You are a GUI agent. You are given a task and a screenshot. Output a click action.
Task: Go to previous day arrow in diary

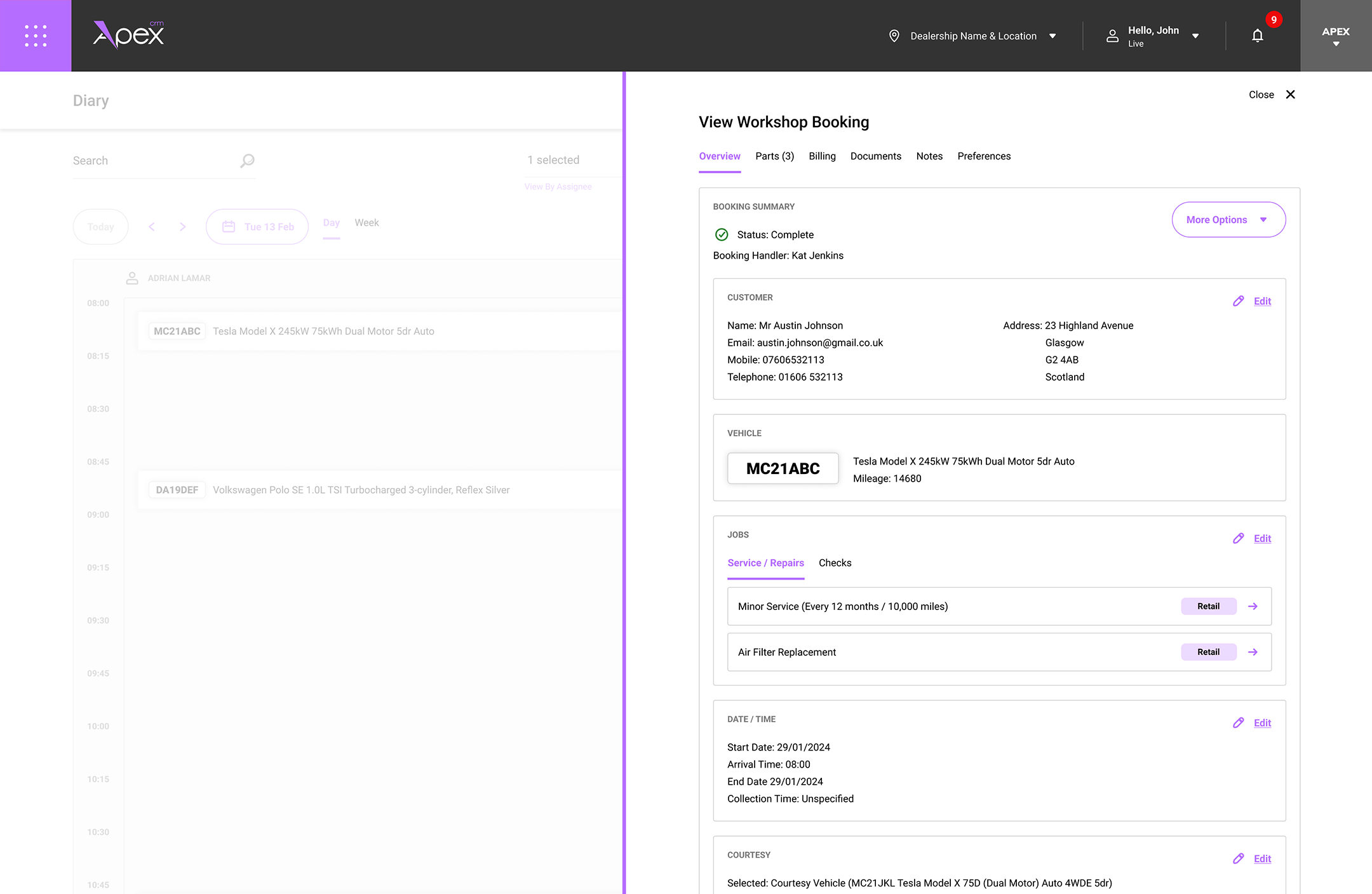[x=152, y=227]
